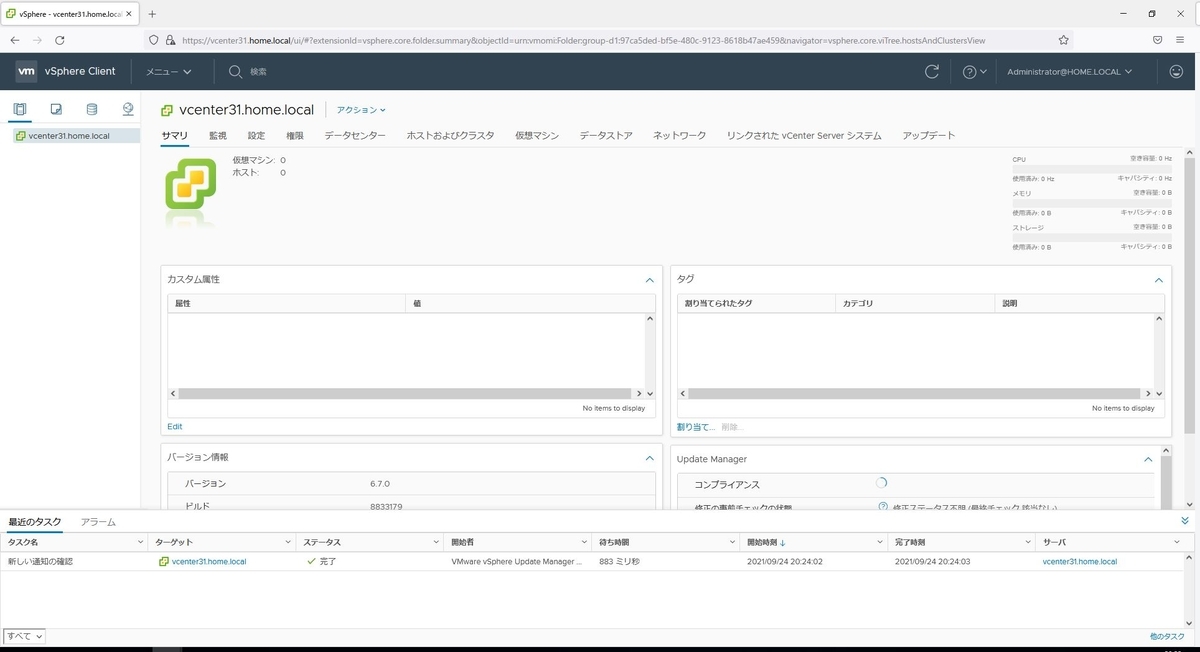1200x652 pixels.
Task: Click the browser address bar
Action: pos(610,40)
